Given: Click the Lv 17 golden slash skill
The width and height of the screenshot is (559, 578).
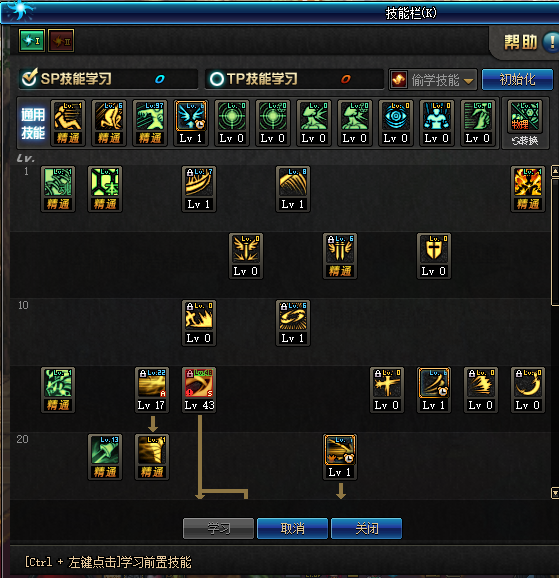Looking at the screenshot, I should pos(152,390).
